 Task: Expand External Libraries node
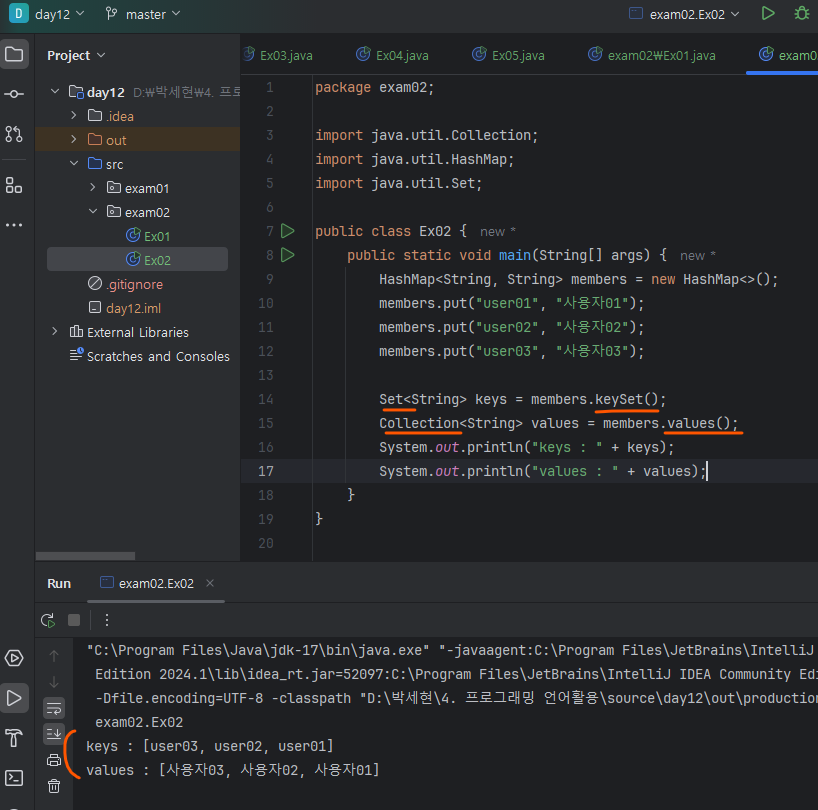(54, 332)
